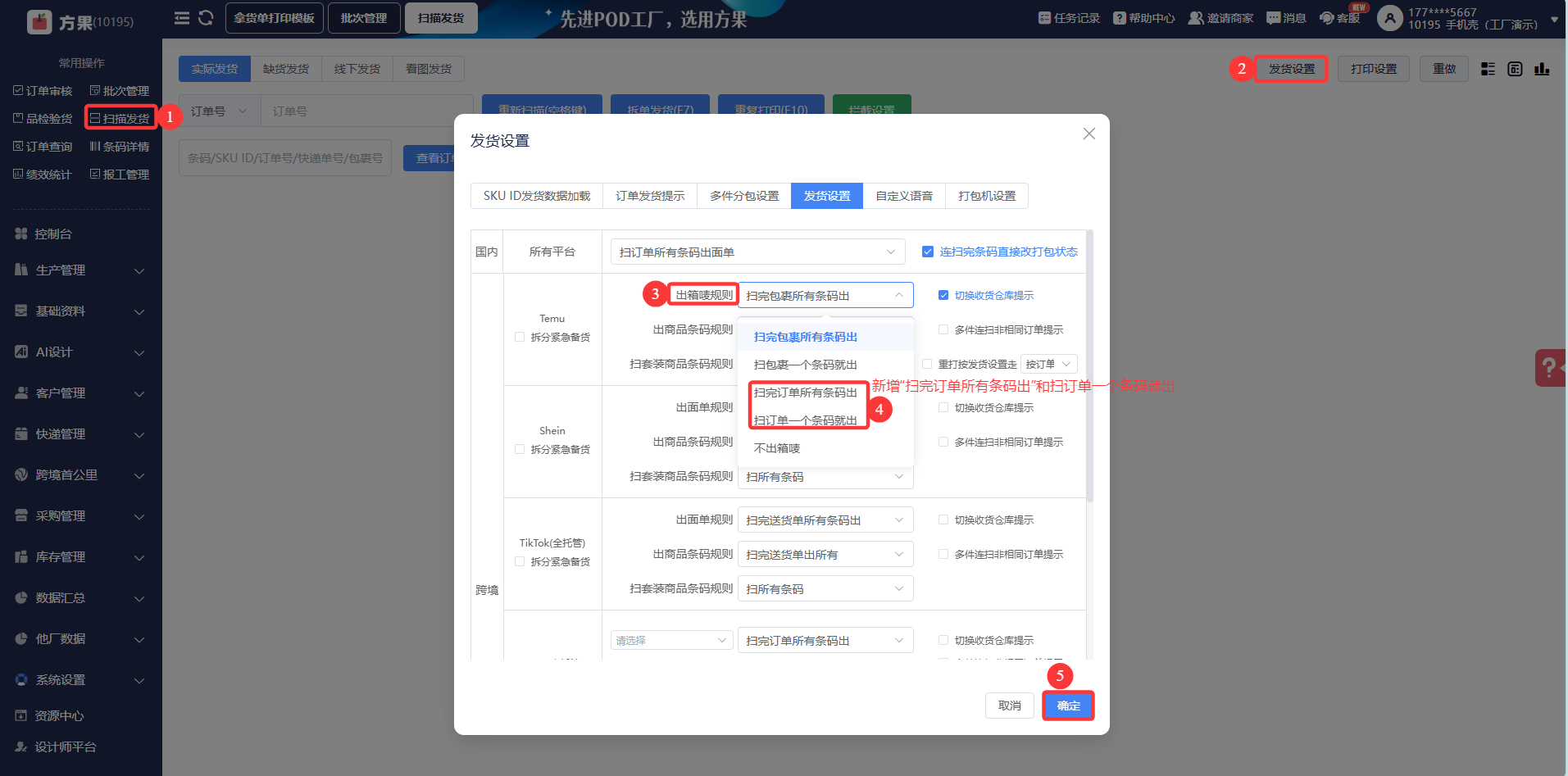Open 拿货单打印模板 top tab
This screenshot has width=1568, height=776.
[275, 18]
